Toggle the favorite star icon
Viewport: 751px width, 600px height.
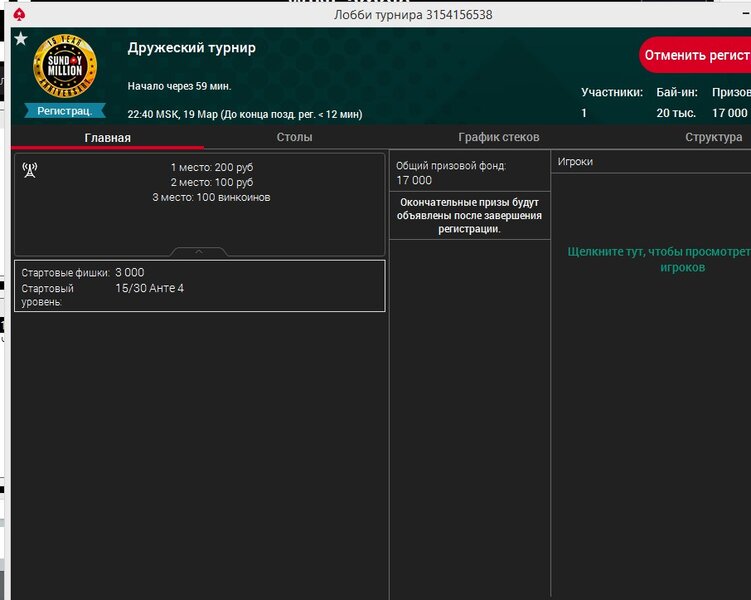[x=20, y=39]
